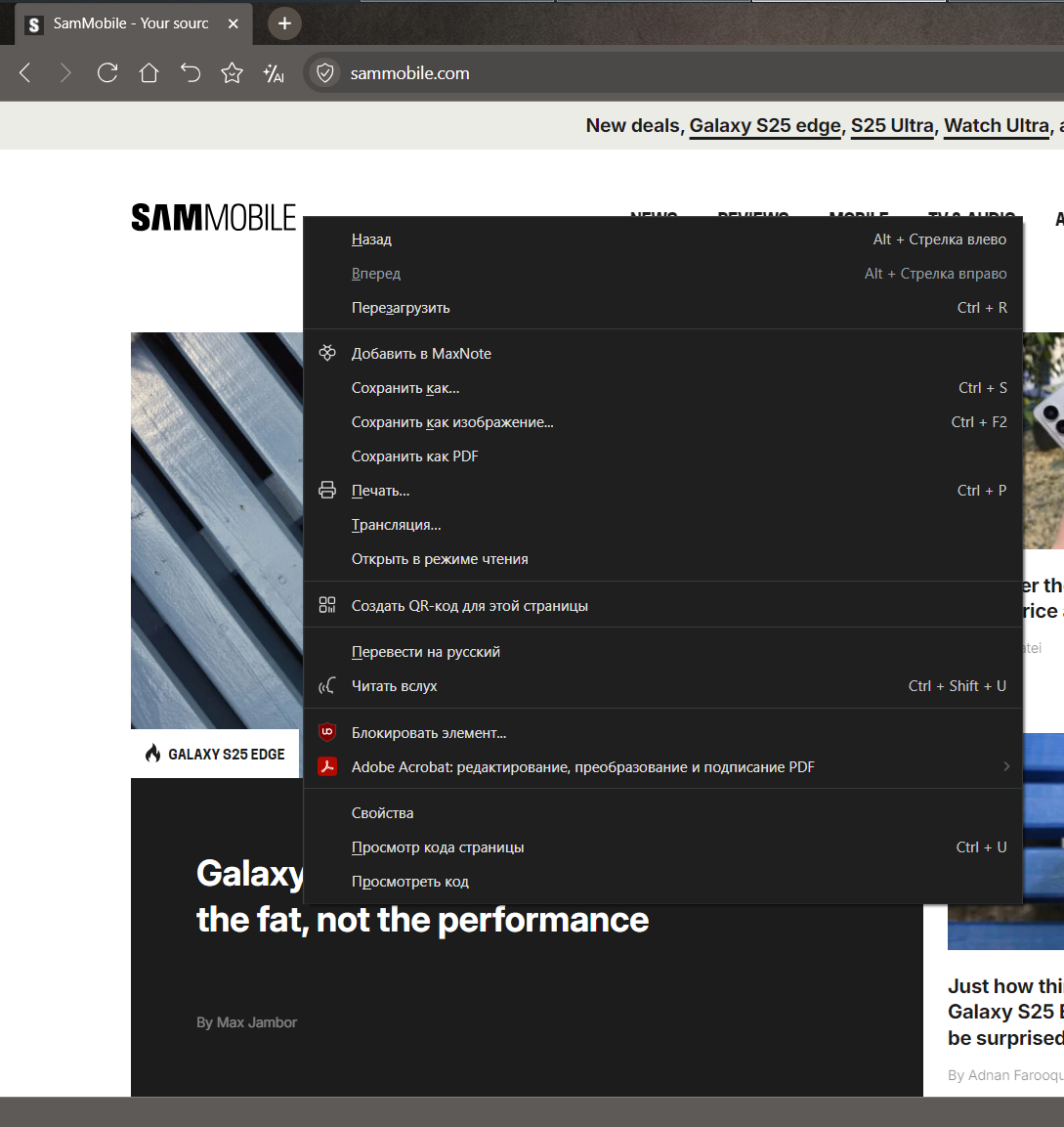Viewport: 1064px width, 1127px height.
Task: Bookmark the page with the star icon
Action: point(233,72)
